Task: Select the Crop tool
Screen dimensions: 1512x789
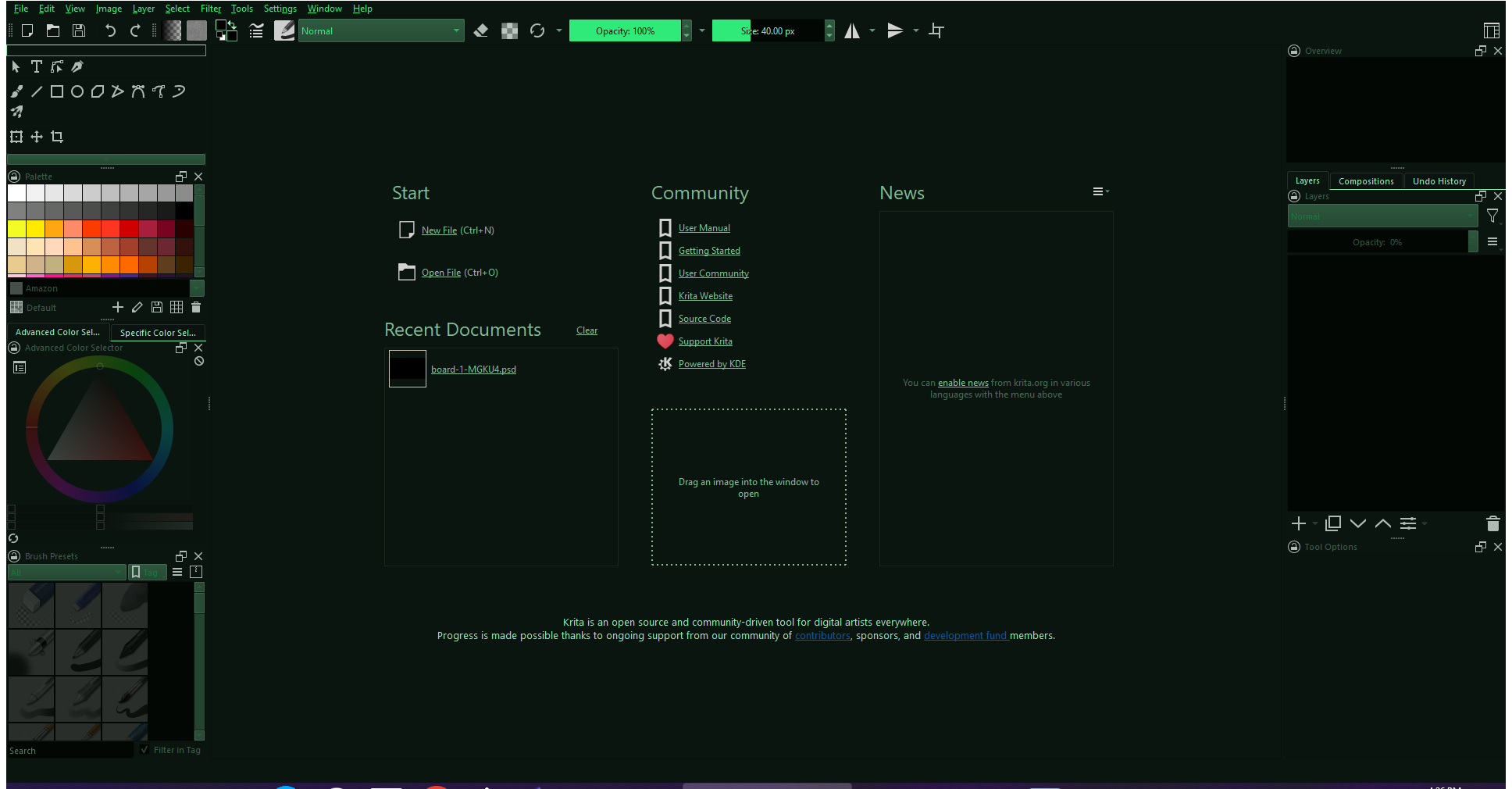Action: pos(57,137)
